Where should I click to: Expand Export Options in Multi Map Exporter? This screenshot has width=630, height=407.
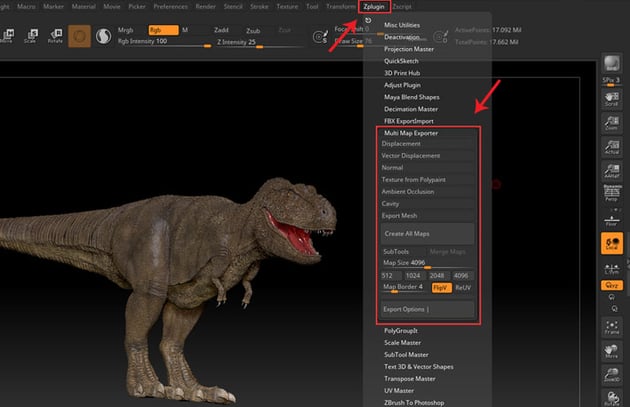click(406, 309)
